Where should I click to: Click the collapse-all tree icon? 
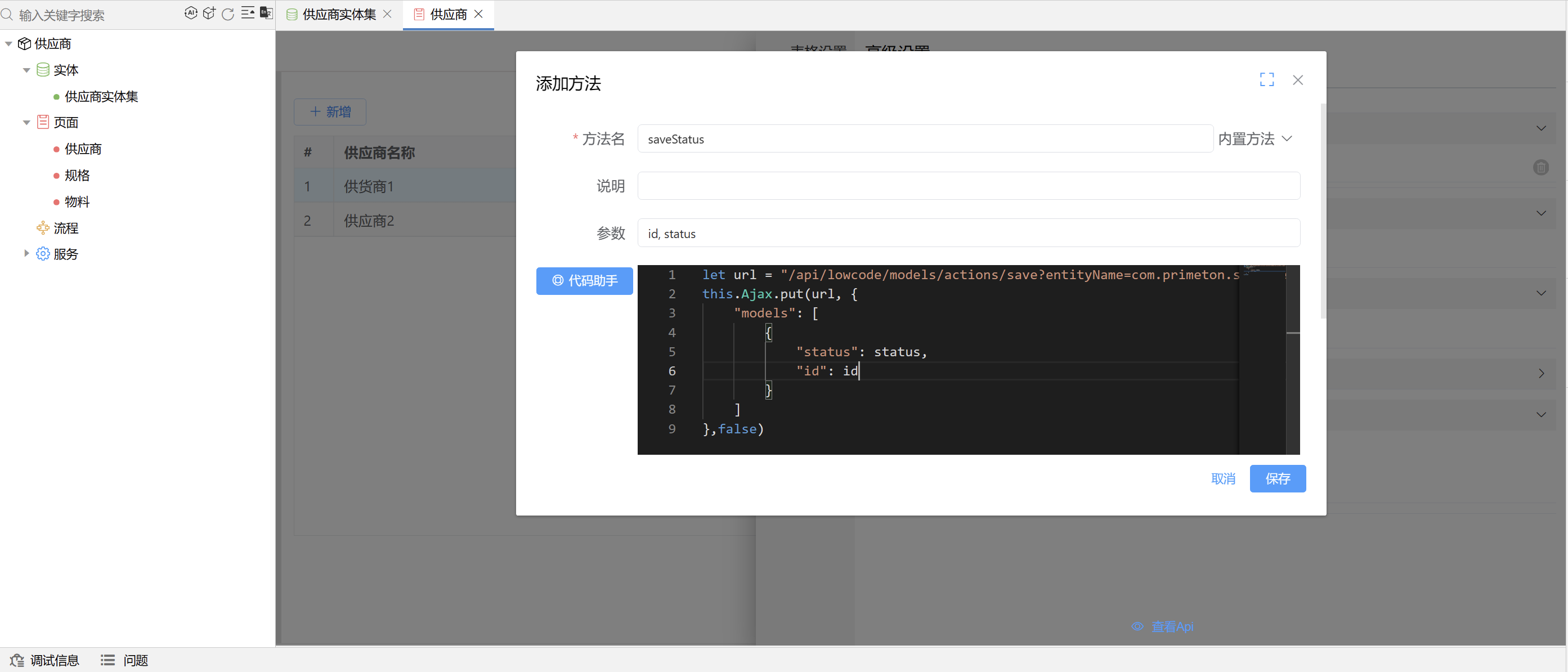coord(247,14)
